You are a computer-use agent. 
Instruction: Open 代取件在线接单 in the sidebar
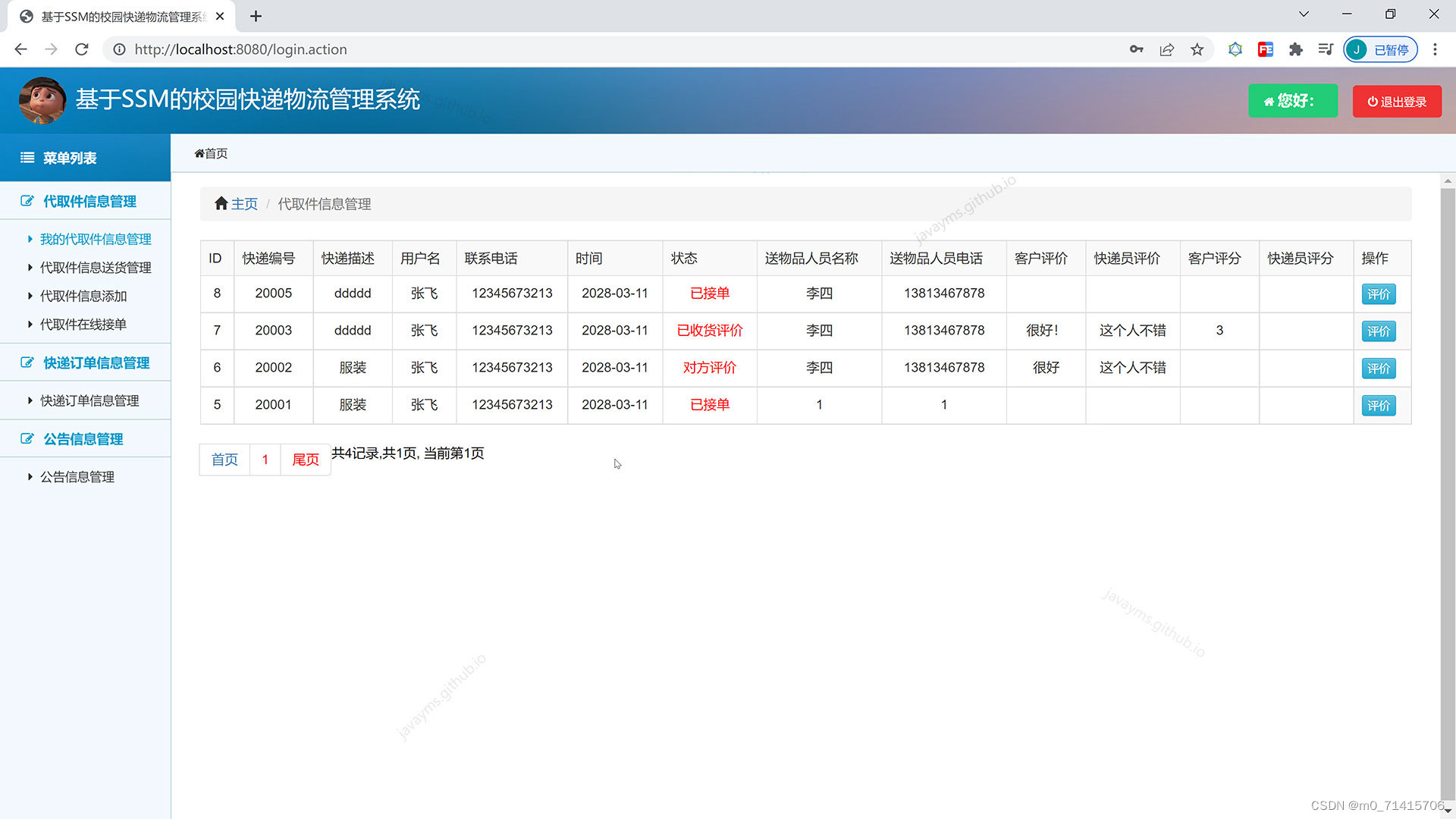(x=83, y=325)
